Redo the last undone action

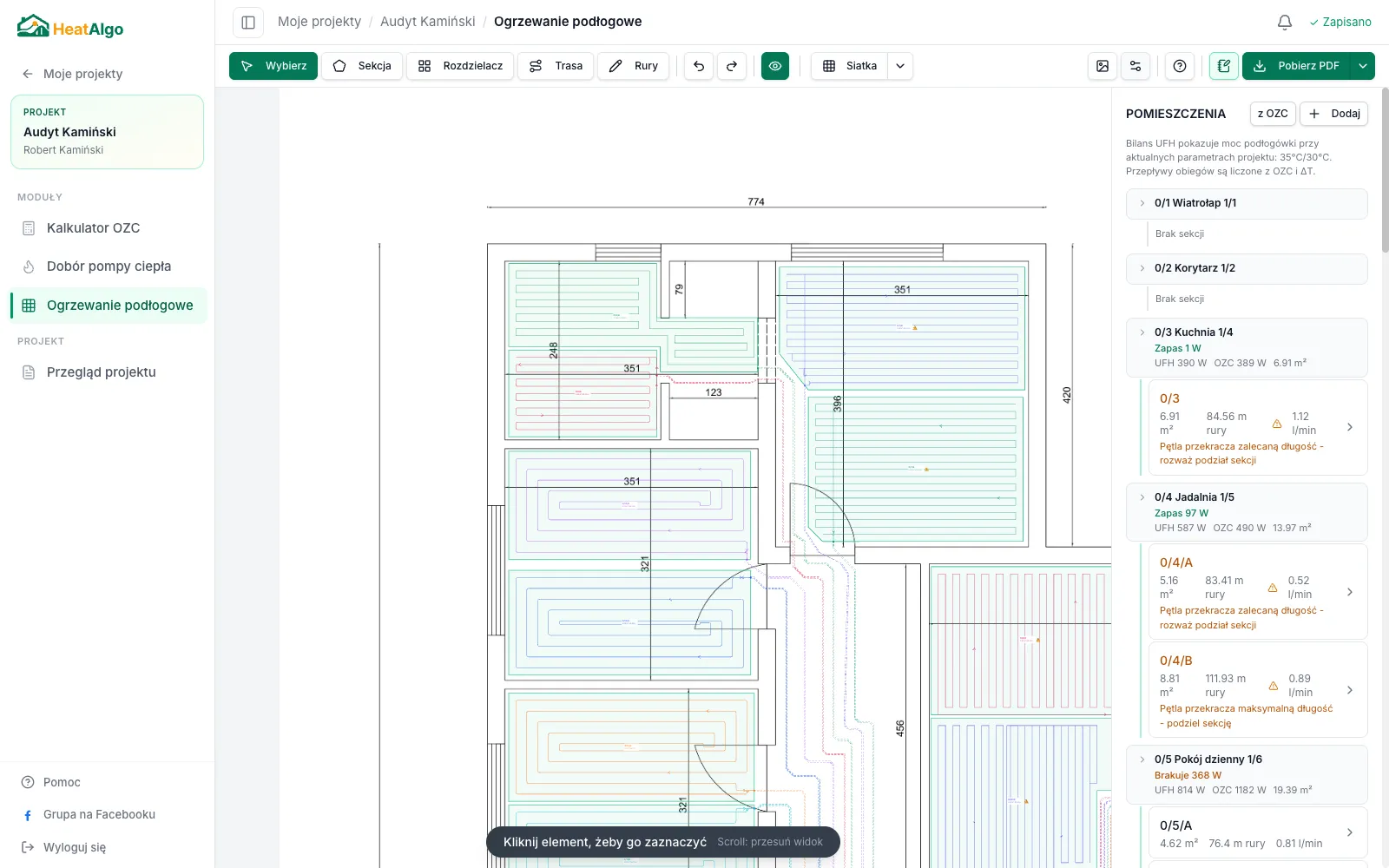coord(732,66)
